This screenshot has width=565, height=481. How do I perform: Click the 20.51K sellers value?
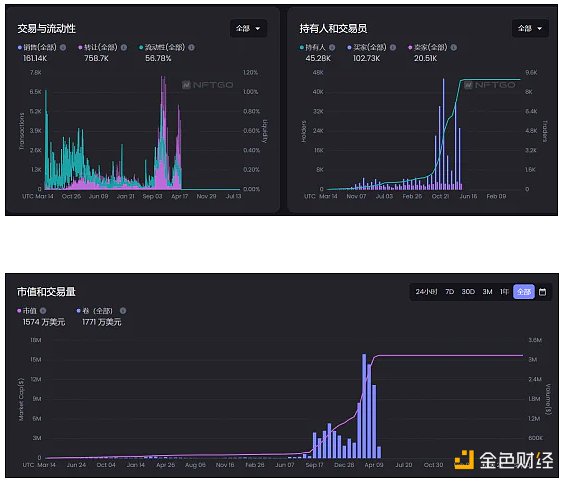click(x=426, y=58)
